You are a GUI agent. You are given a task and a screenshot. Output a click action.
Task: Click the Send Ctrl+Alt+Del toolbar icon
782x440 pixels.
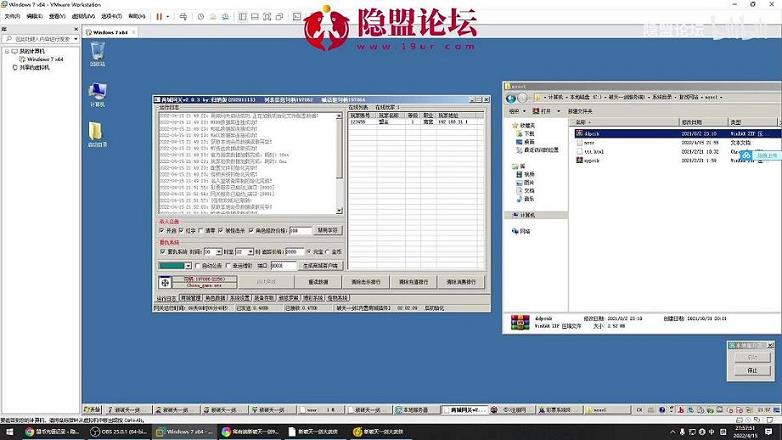(x=183, y=16)
